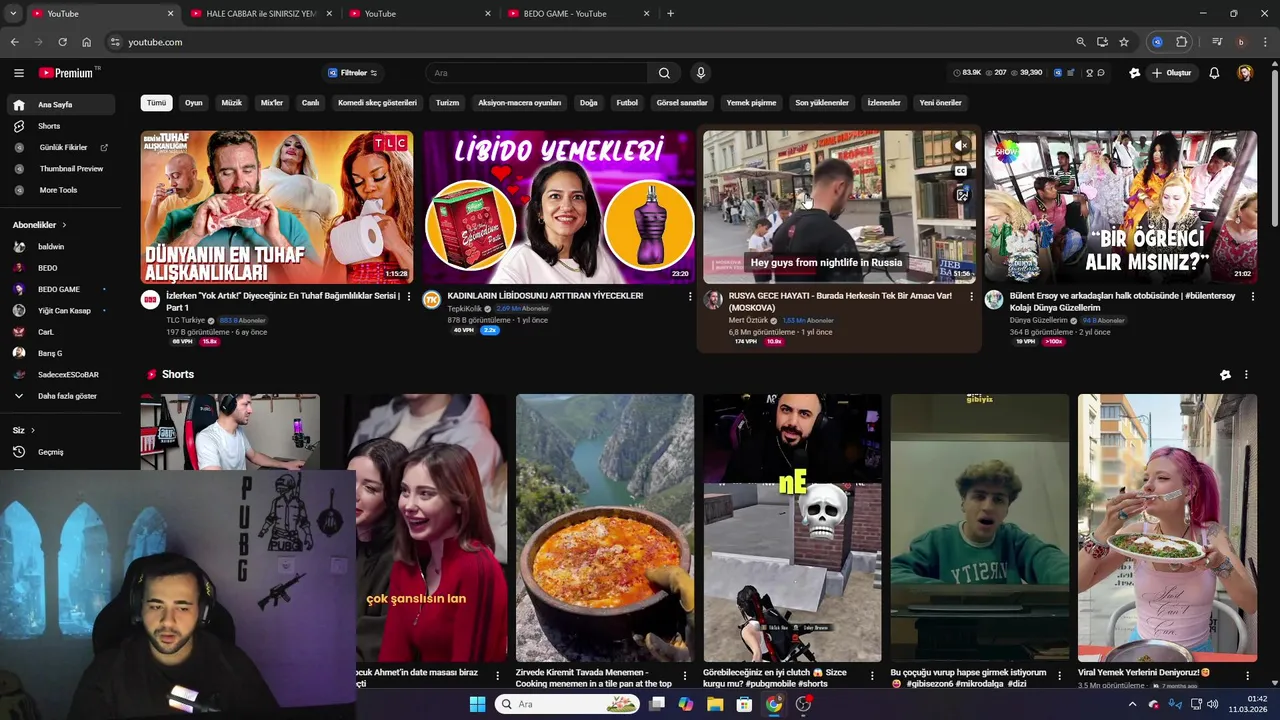This screenshot has height=720, width=1280.
Task: Open the account avatar menu
Action: (1245, 73)
